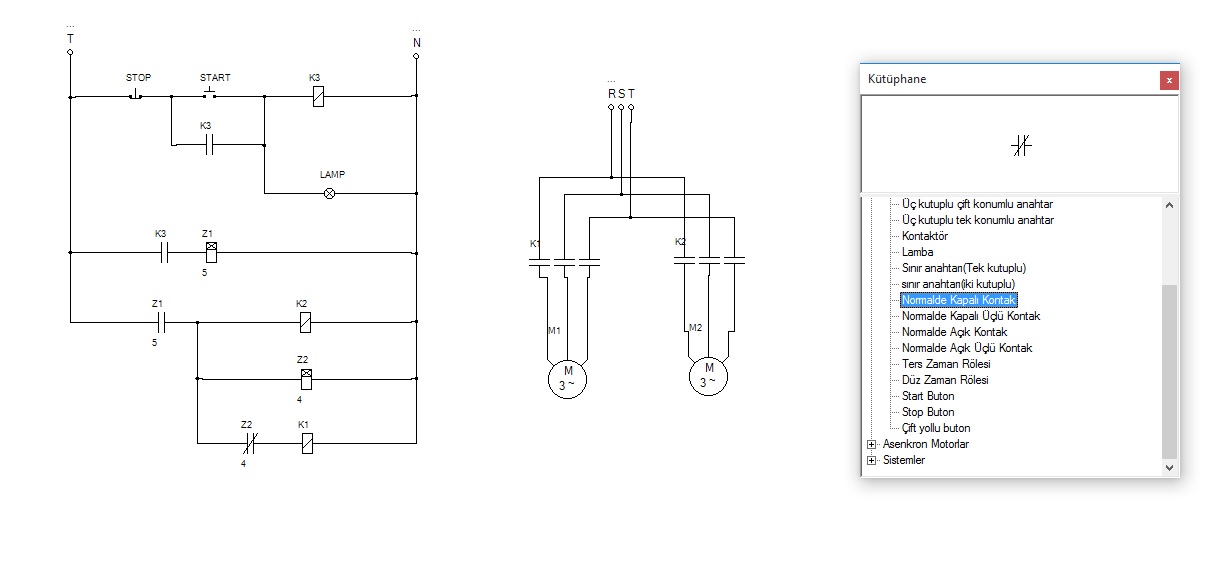
Task: Select Normalde Açık Üçlü Kontak item
Action: (x=967, y=348)
